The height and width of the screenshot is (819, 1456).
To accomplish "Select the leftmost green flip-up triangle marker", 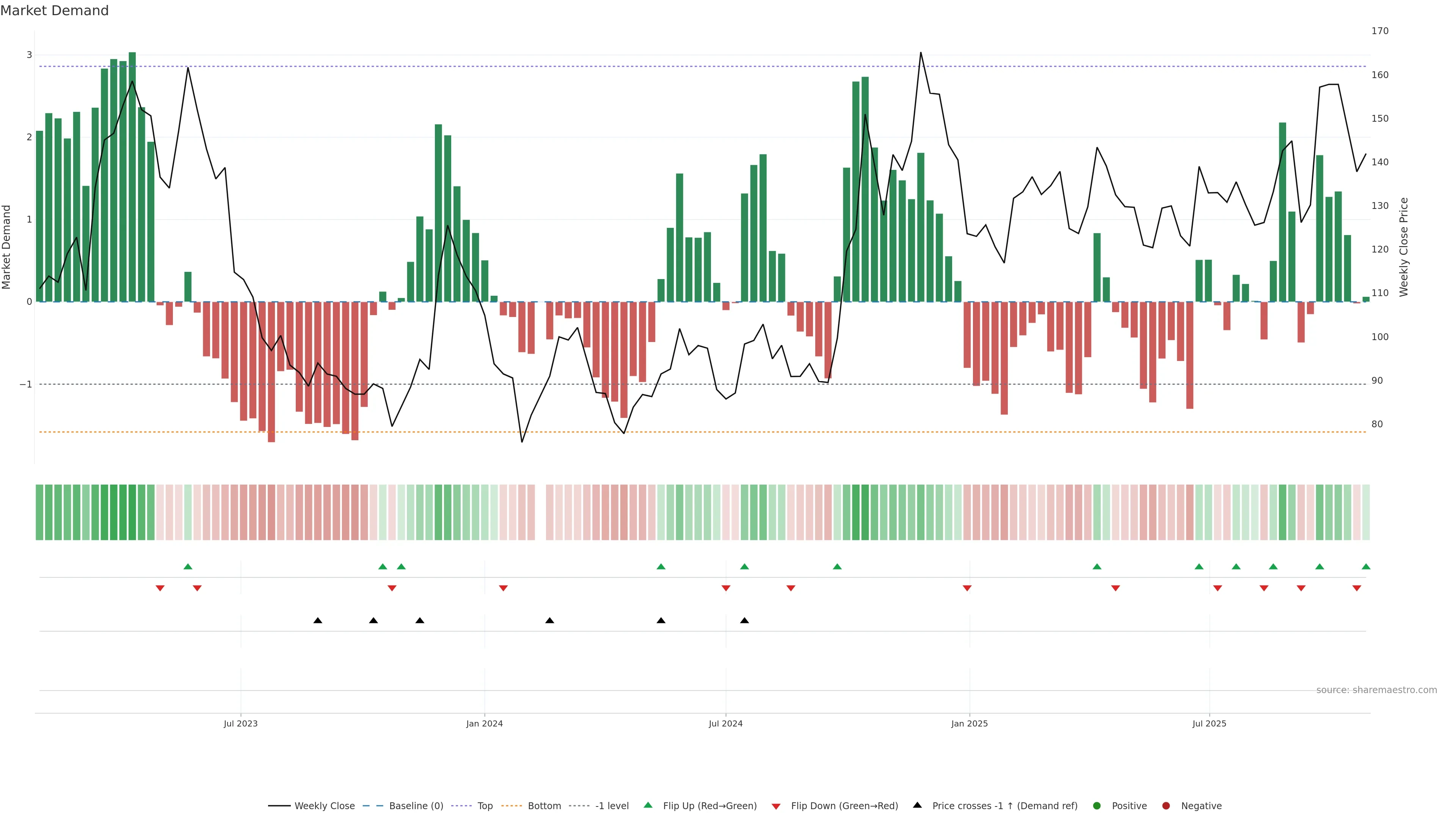I will coord(188,566).
